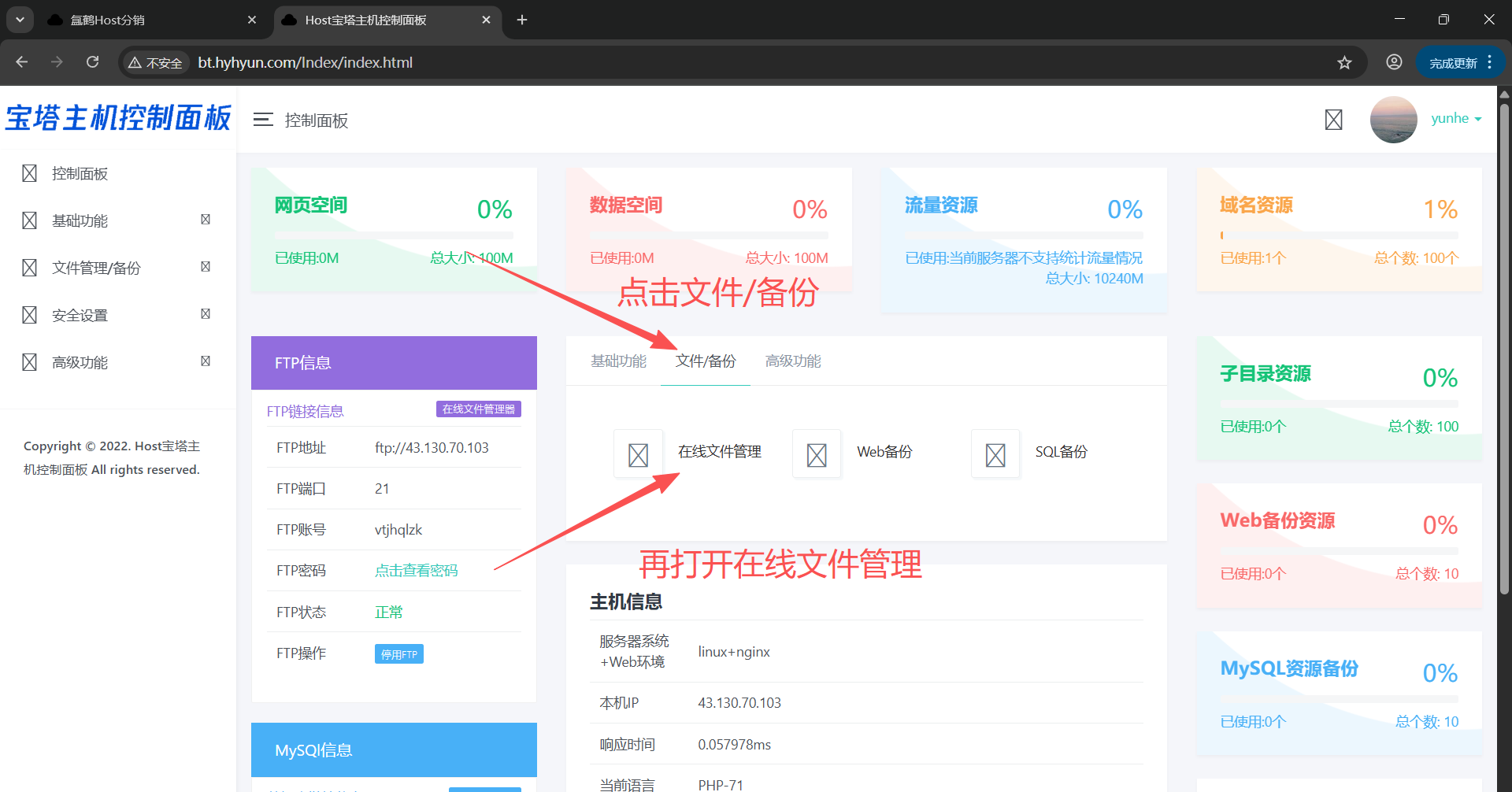Screen dimensions: 1512x792
Task: Click the 域名资源 usage progress bar
Action: click(1339, 235)
